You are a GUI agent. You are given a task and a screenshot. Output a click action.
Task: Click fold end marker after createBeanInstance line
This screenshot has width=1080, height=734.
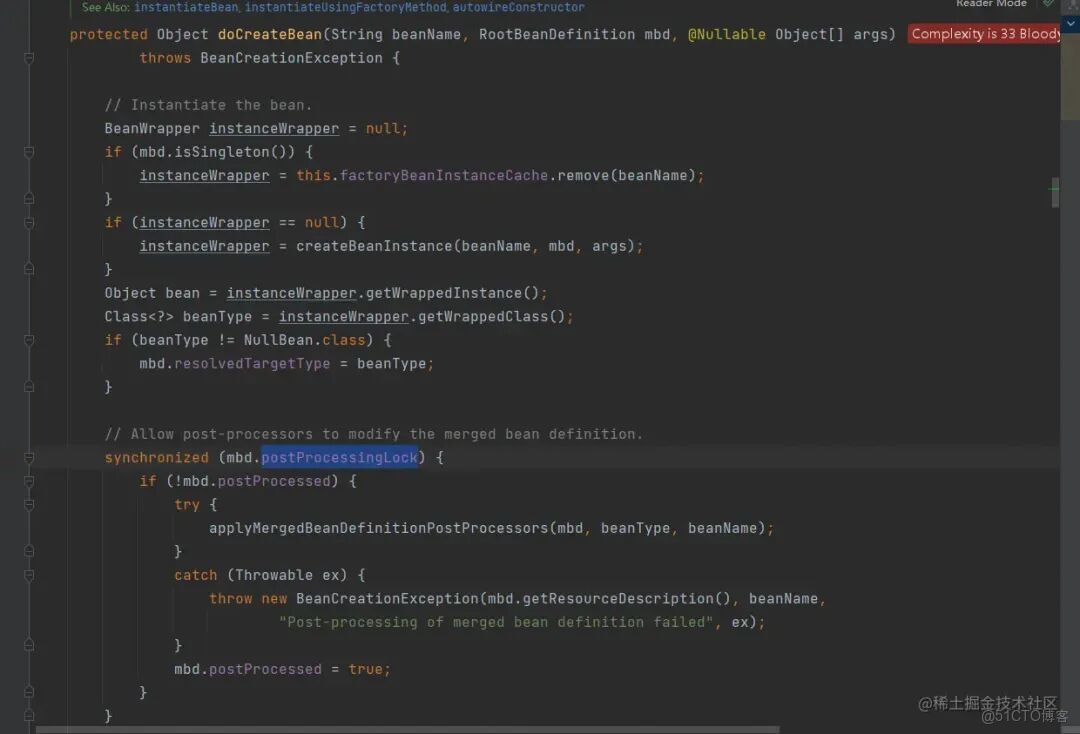(29, 269)
